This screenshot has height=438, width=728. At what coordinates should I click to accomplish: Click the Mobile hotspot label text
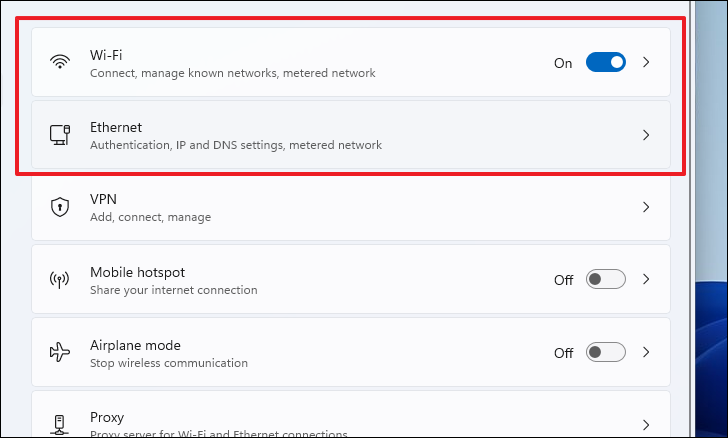coord(137,272)
